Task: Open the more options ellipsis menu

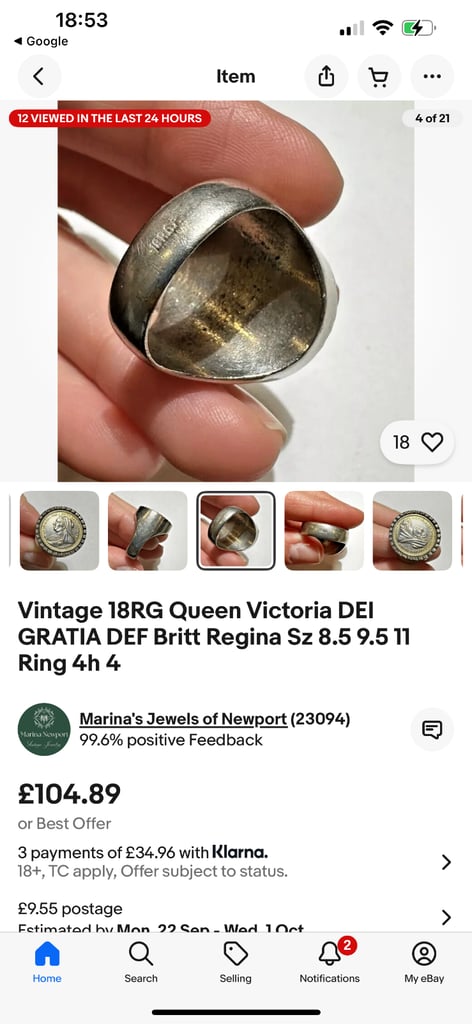Action: pyautogui.click(x=432, y=76)
